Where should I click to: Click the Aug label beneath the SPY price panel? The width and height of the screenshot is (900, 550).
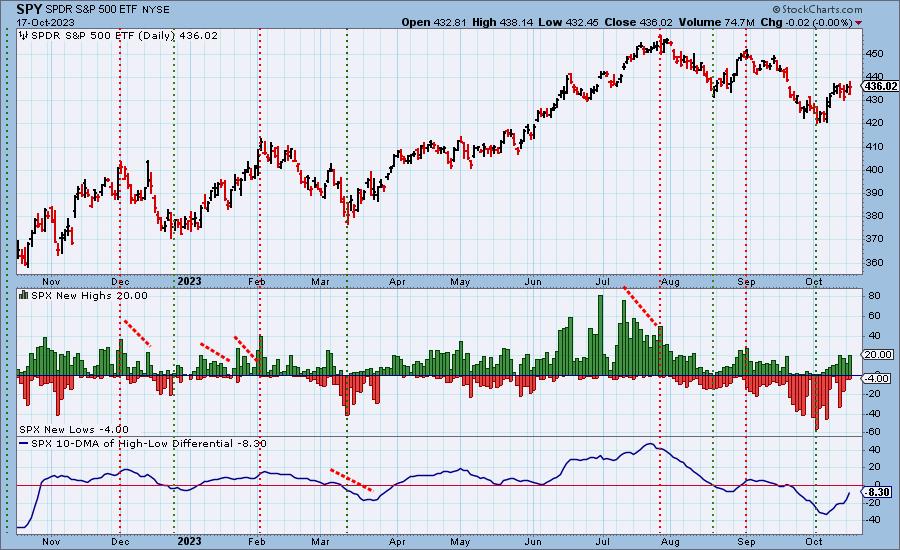pos(670,282)
